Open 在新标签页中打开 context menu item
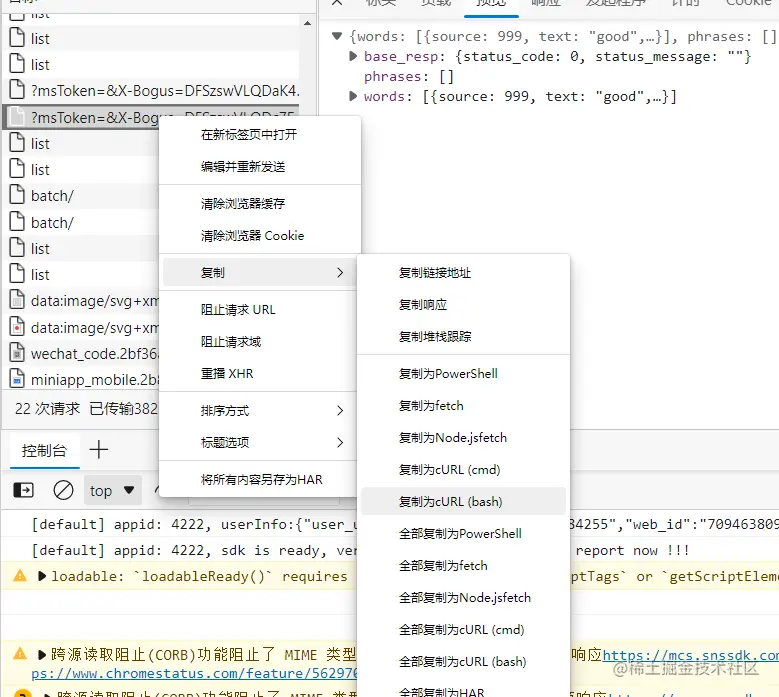This screenshot has width=779, height=697. coord(260,135)
